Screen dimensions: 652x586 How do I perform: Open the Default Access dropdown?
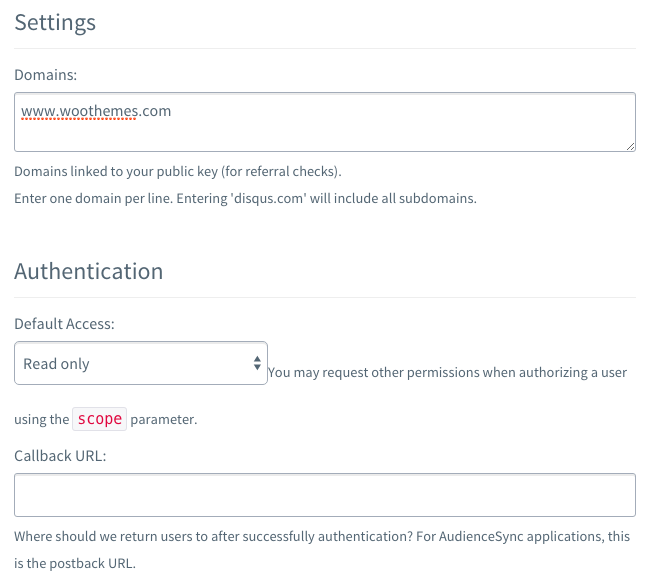click(x=141, y=363)
